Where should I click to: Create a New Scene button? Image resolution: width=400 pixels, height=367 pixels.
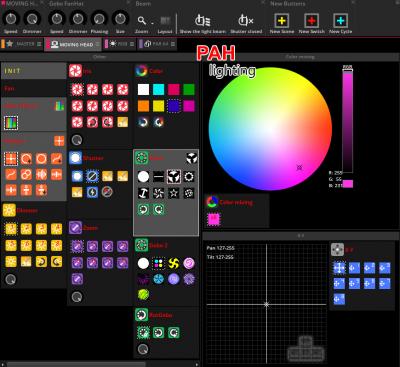(x=282, y=21)
